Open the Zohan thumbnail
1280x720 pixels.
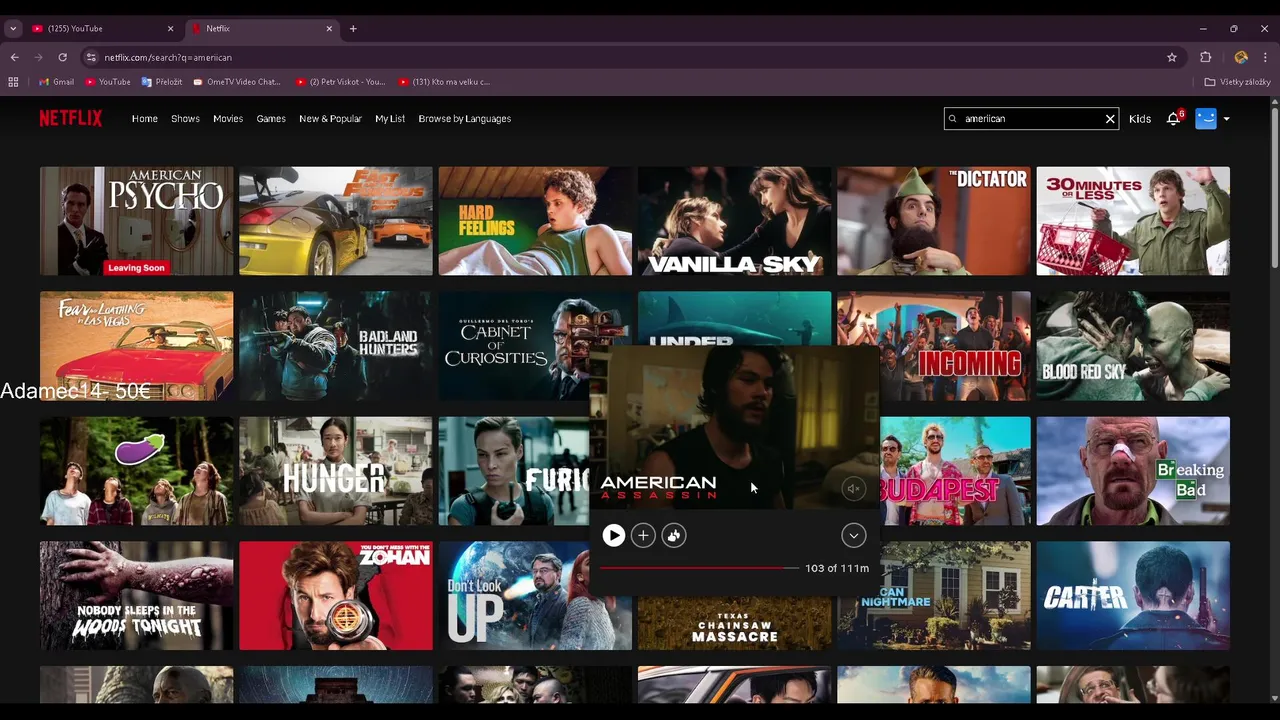click(x=336, y=596)
